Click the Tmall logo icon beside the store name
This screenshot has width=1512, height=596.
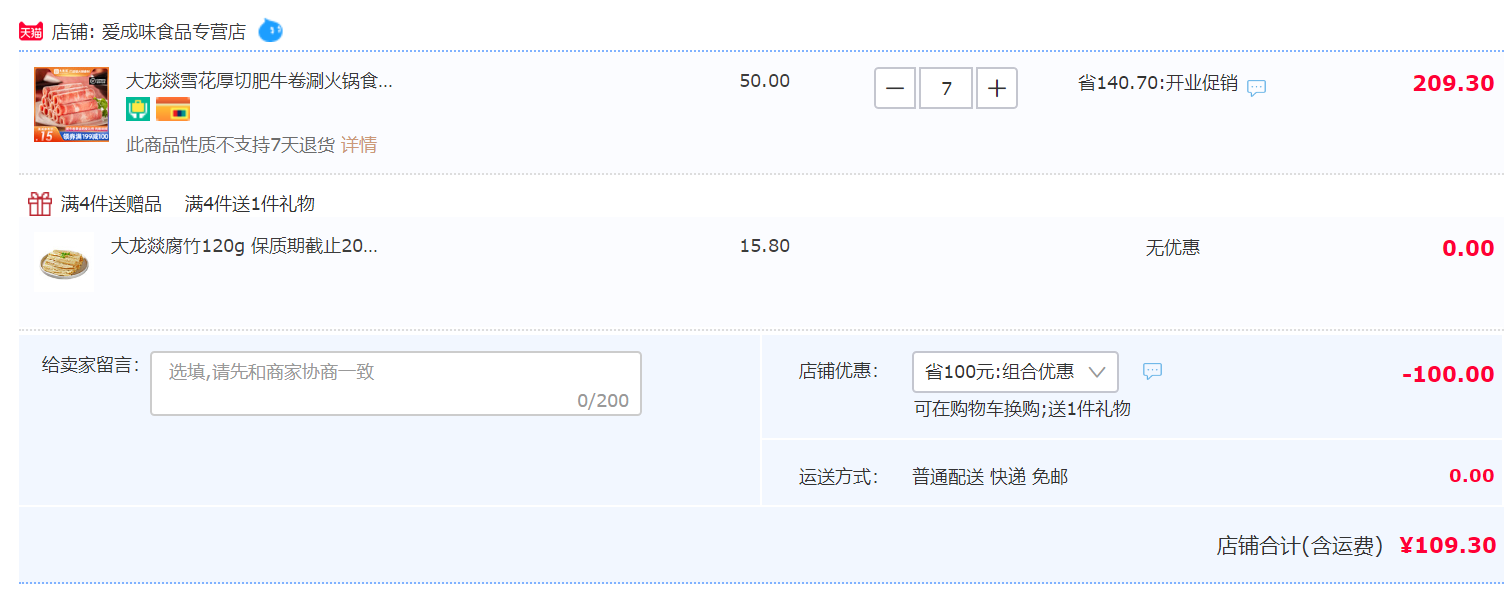click(31, 31)
